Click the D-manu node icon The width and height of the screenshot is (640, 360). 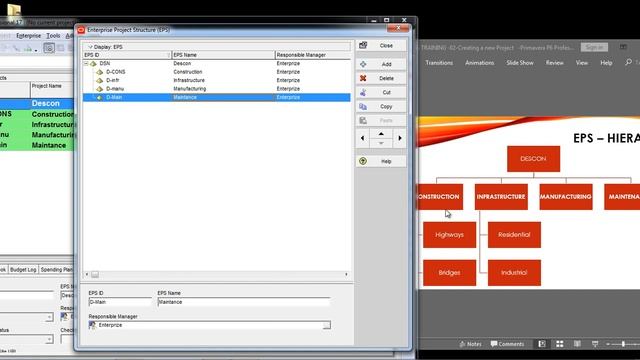click(x=100, y=89)
